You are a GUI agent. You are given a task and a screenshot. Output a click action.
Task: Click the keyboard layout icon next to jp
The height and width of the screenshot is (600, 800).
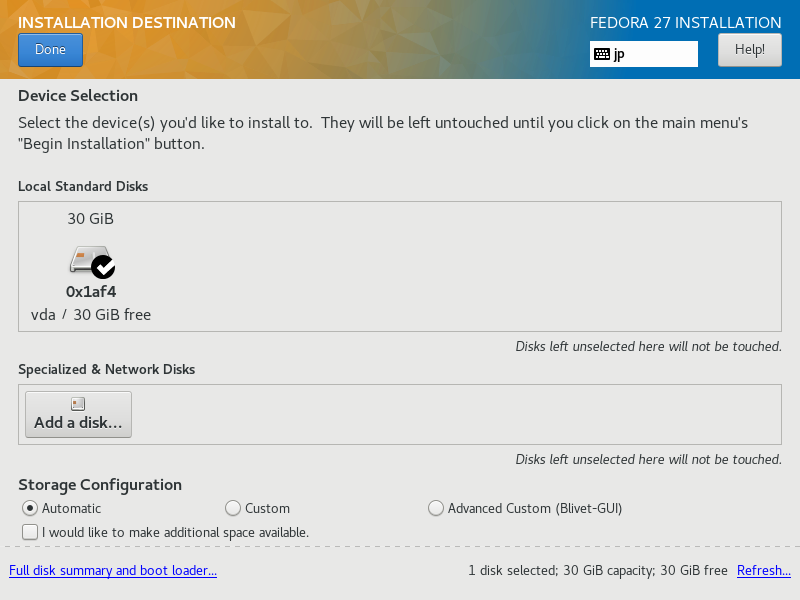pos(602,54)
